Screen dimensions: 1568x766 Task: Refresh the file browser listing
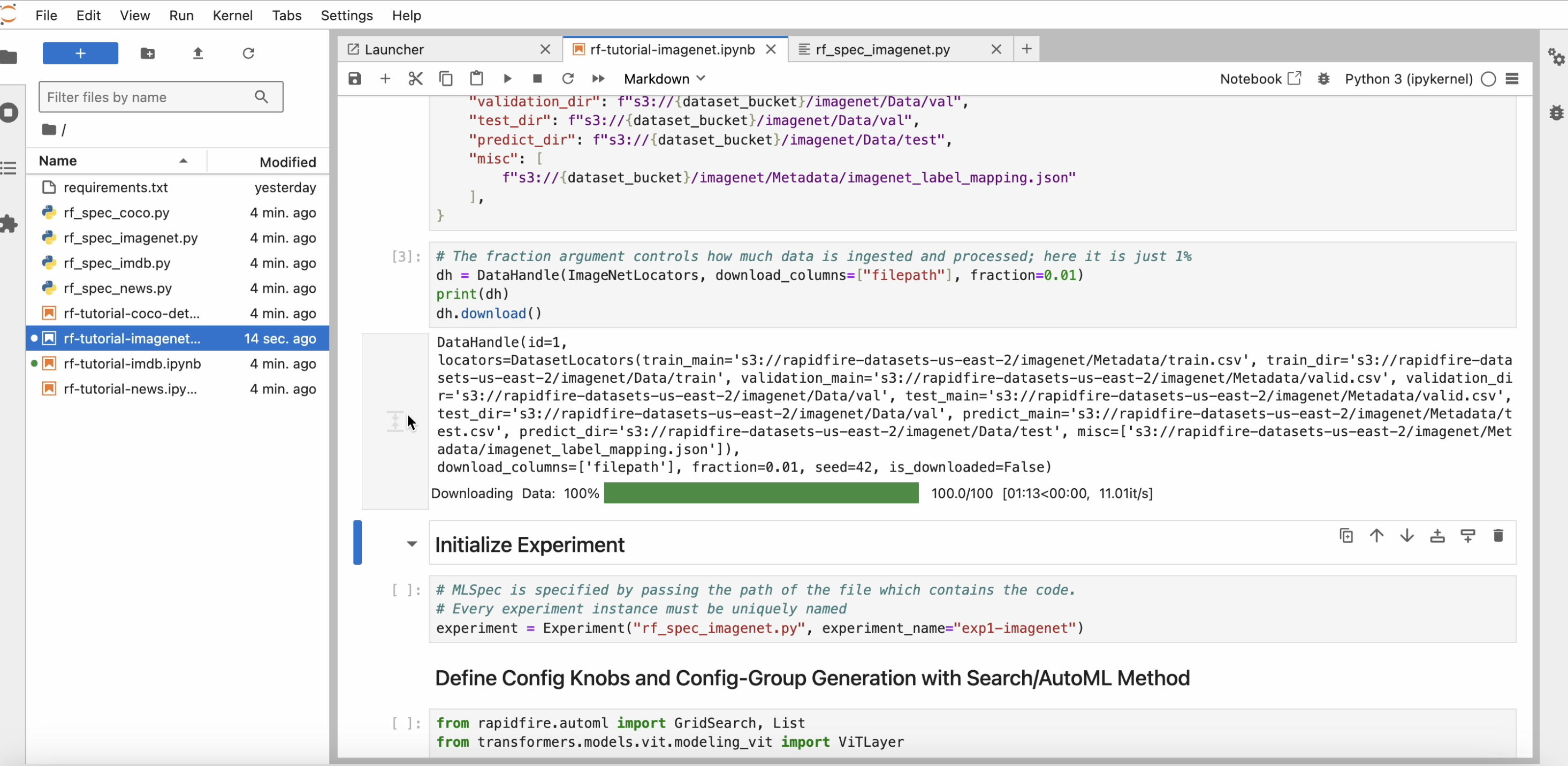point(248,54)
